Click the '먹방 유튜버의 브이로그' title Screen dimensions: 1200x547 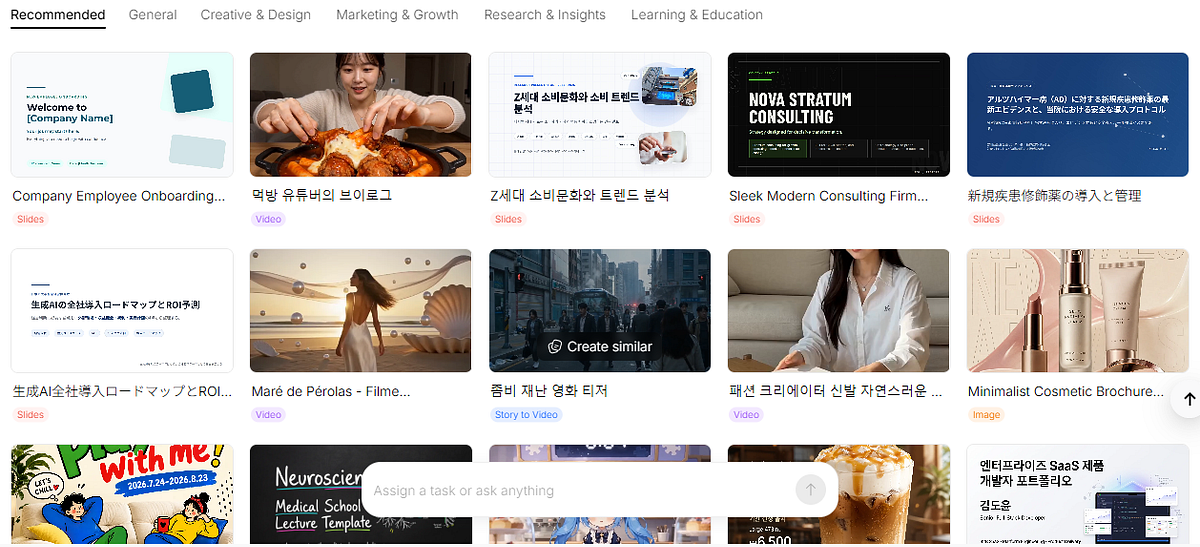322,196
